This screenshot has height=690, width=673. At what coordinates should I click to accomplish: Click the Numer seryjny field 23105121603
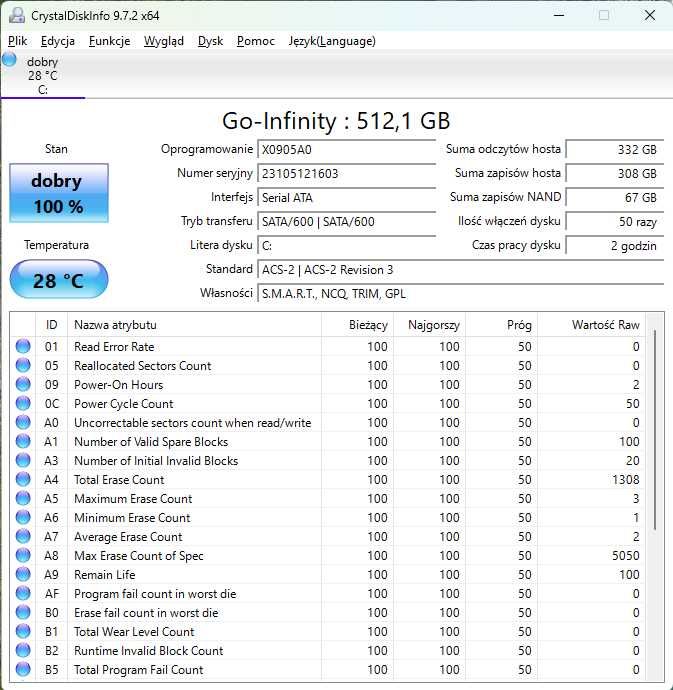click(x=346, y=173)
